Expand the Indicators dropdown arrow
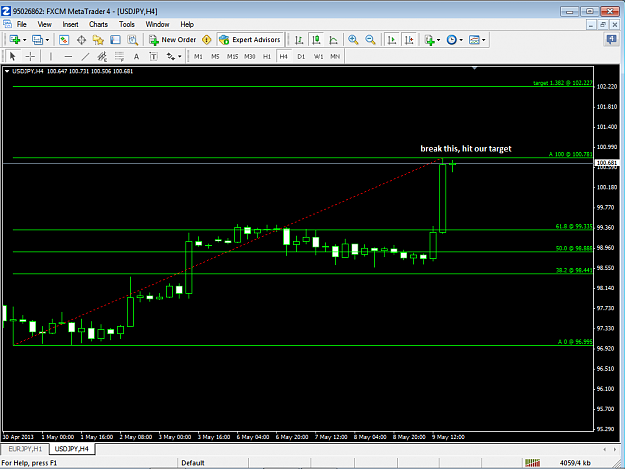 438,40
